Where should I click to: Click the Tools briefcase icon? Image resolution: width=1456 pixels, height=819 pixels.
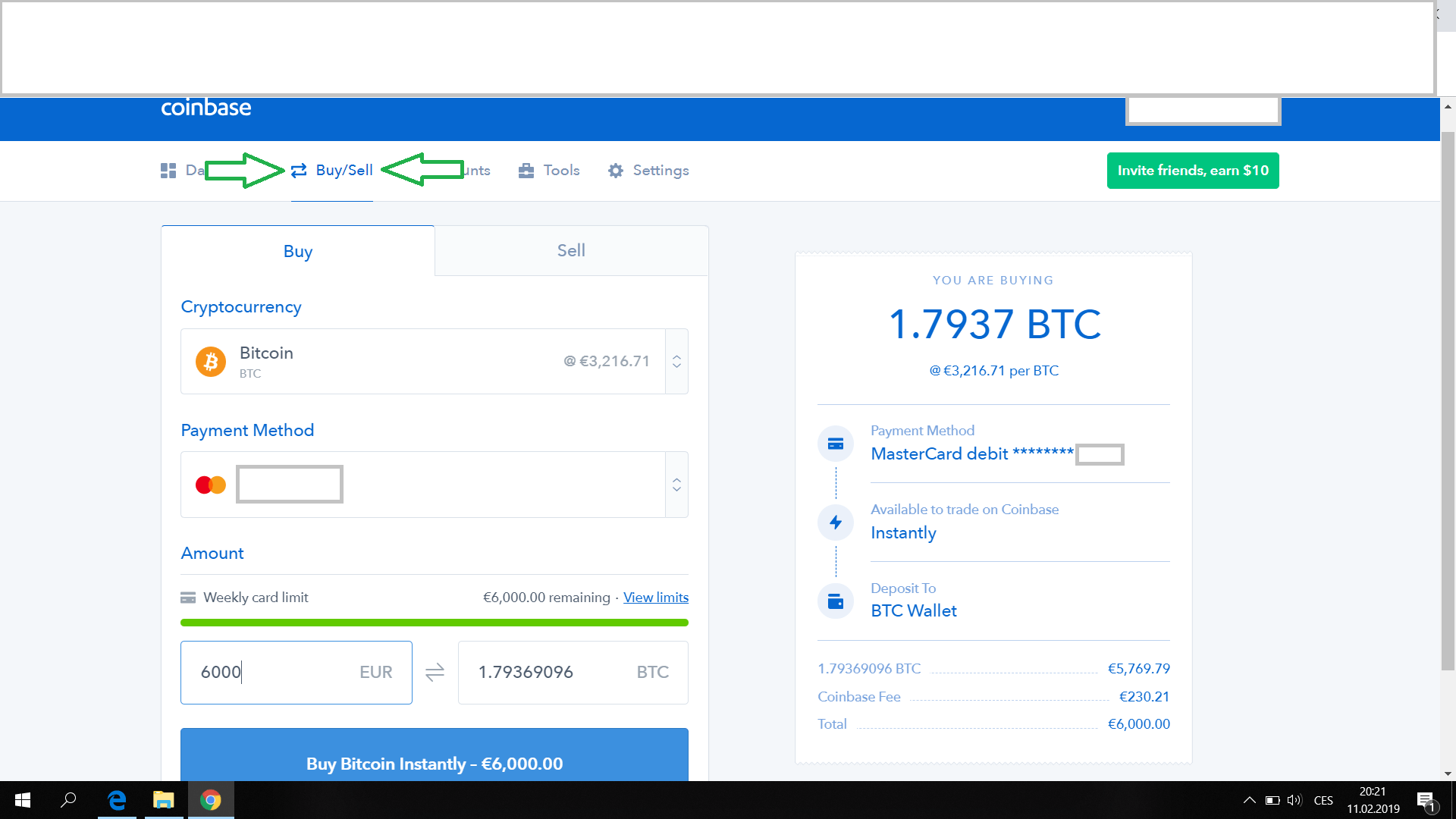tap(526, 171)
